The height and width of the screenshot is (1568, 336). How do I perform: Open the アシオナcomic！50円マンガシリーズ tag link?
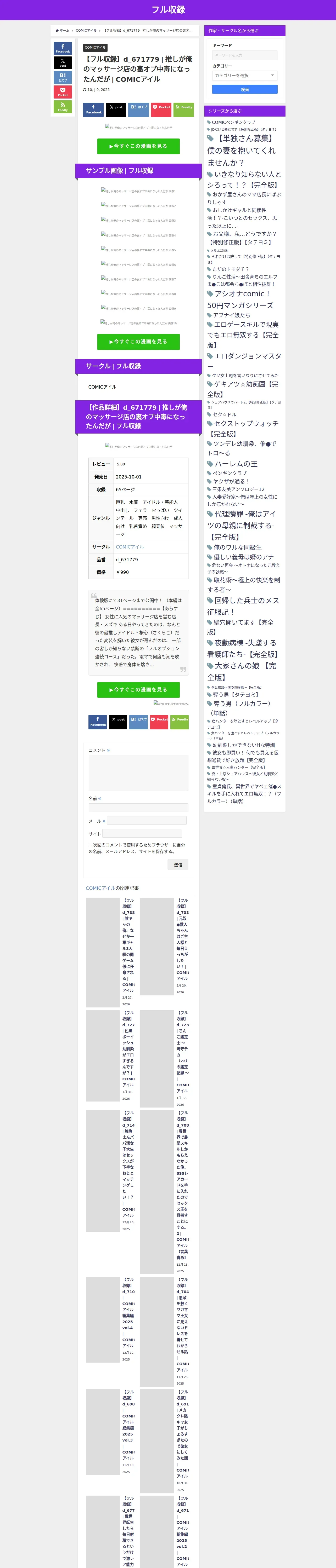coord(240,299)
